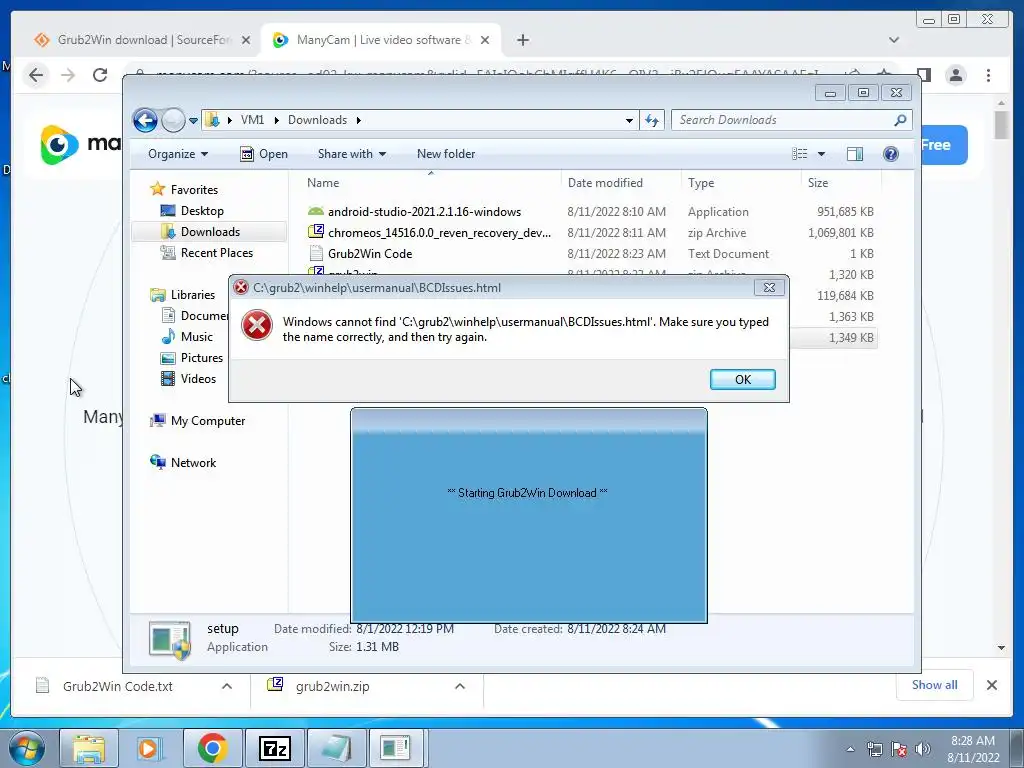Select My Computer in navigation pane

click(208, 421)
